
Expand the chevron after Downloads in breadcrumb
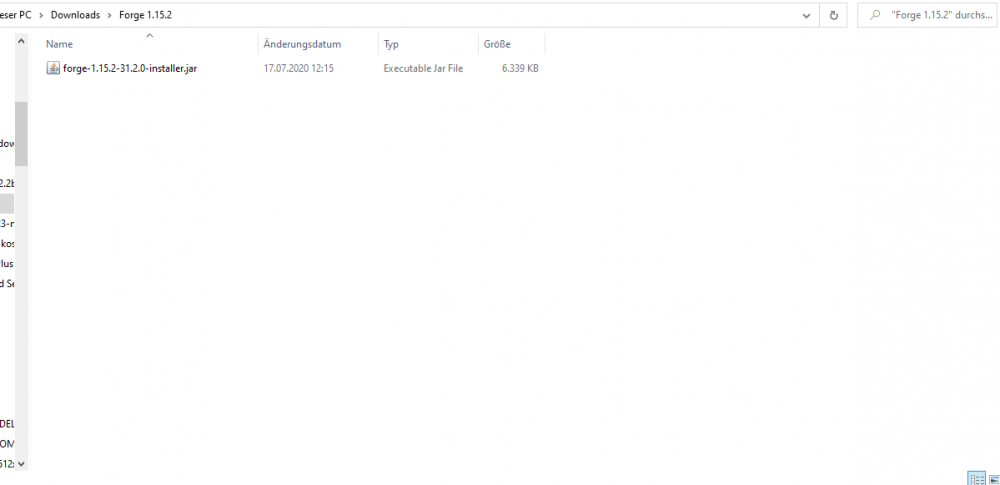pyautogui.click(x=109, y=15)
